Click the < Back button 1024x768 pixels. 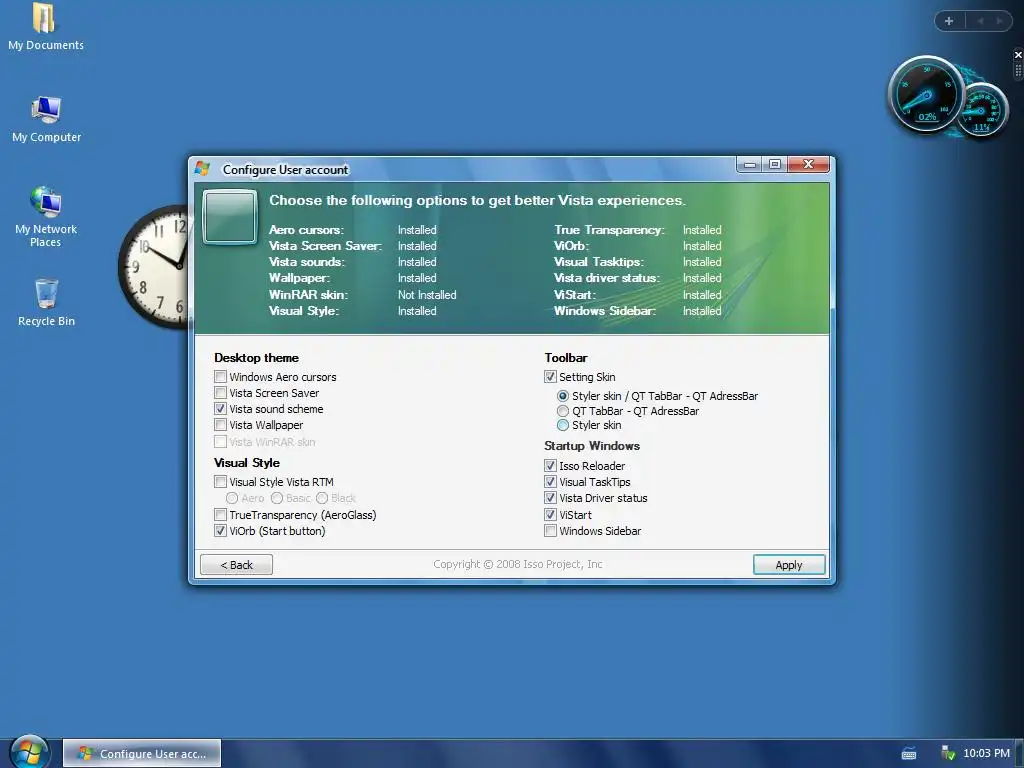point(236,565)
